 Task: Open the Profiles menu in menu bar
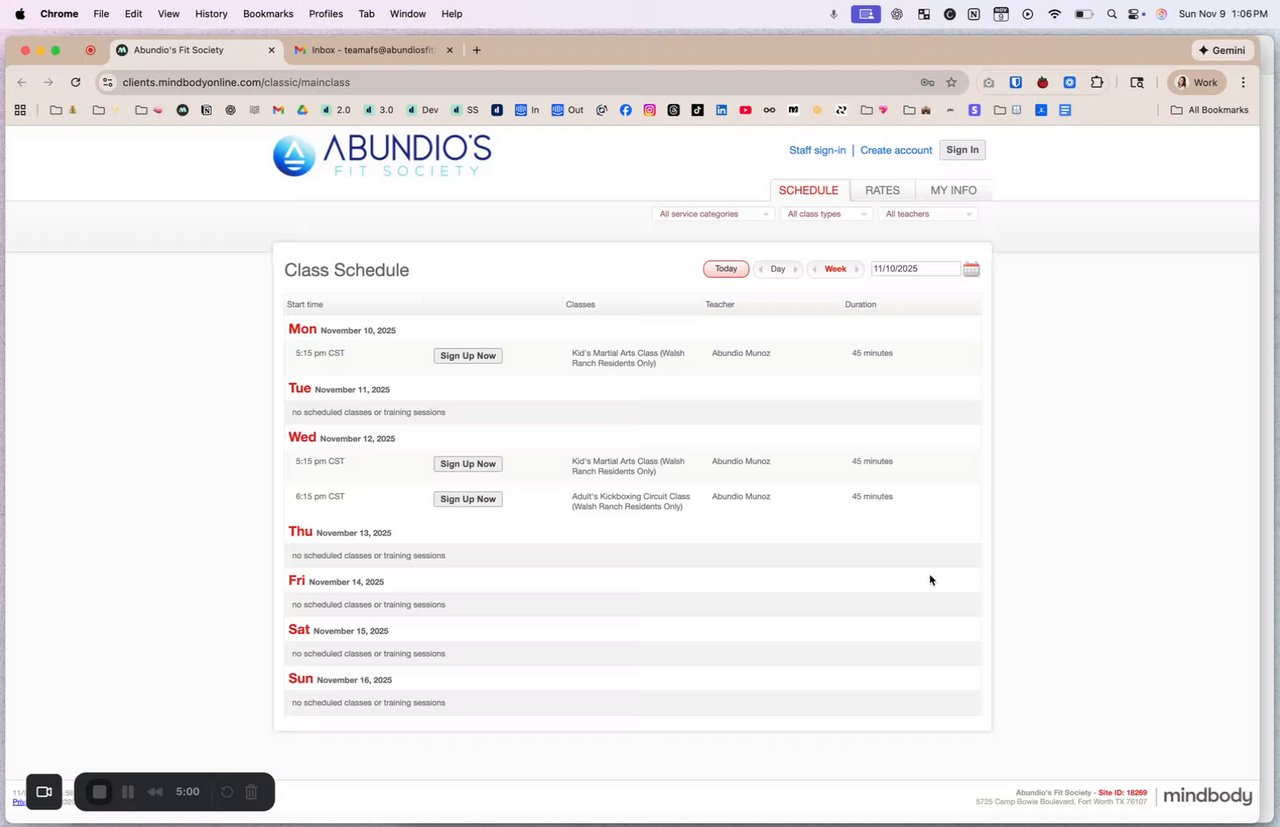(326, 14)
